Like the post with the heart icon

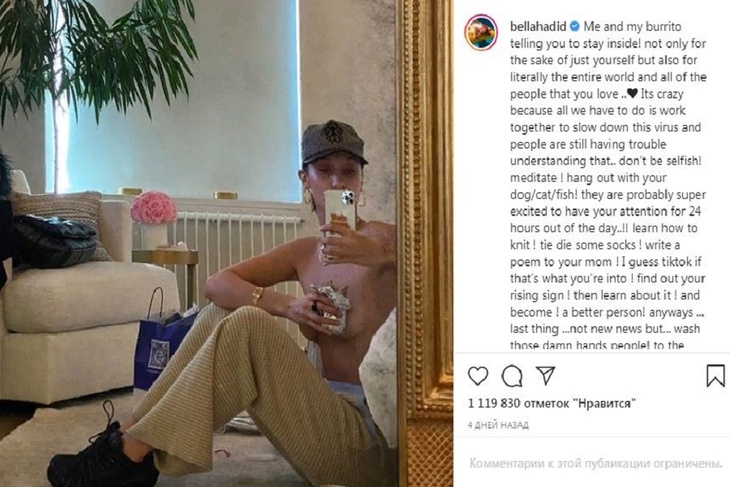coord(478,376)
